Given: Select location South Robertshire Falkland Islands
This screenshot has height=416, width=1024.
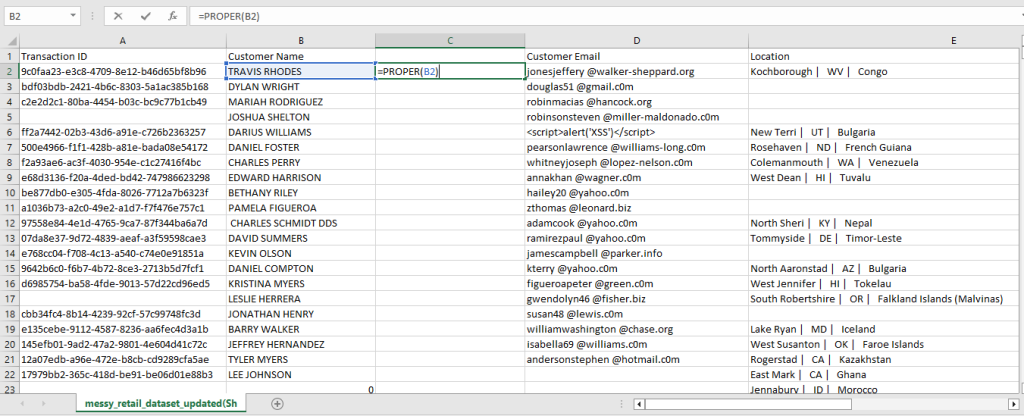Looking at the screenshot, I should [x=882, y=299].
